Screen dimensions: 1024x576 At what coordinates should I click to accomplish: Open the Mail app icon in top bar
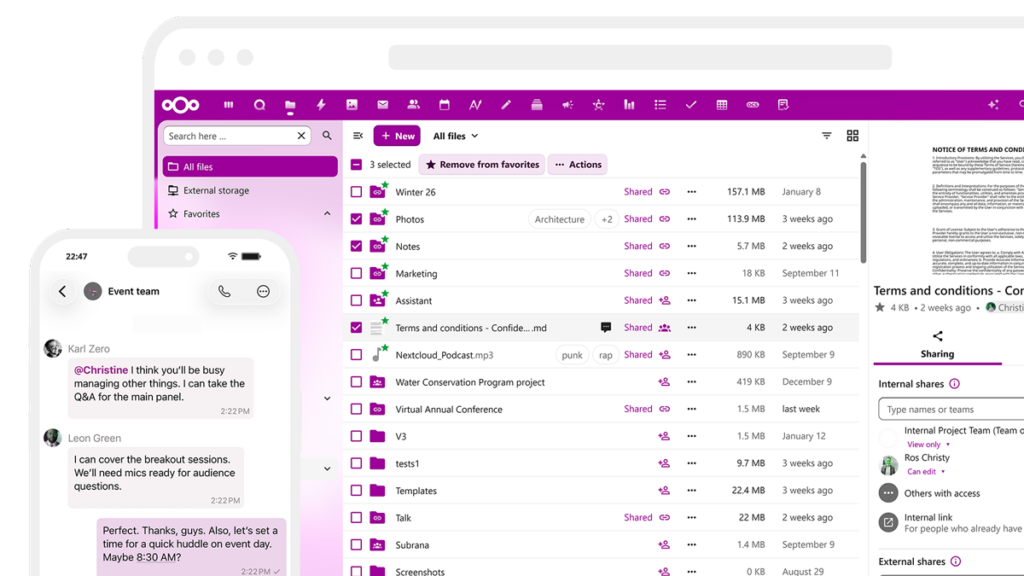tap(382, 105)
